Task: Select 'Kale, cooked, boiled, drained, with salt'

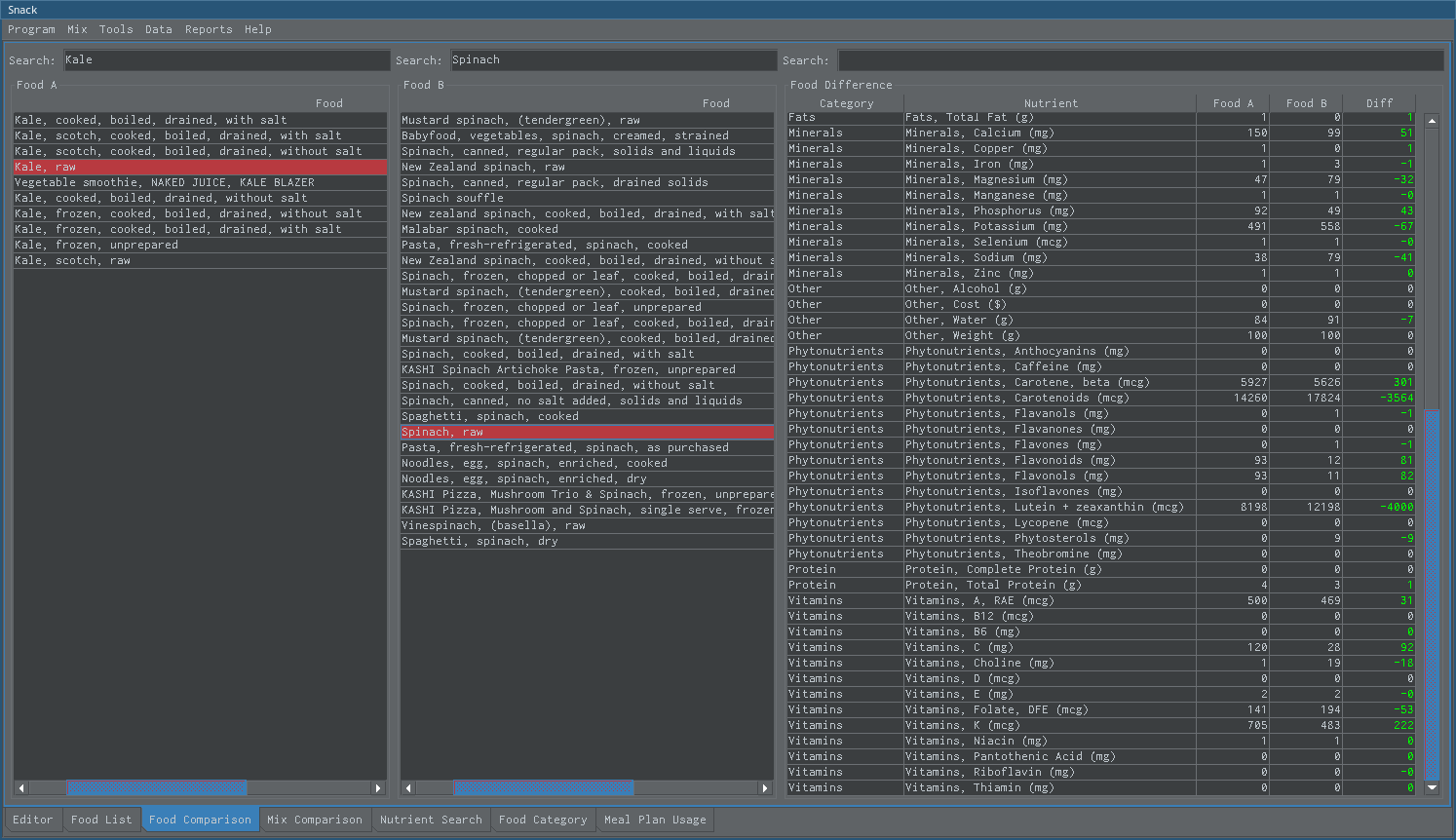Action: 200,121
